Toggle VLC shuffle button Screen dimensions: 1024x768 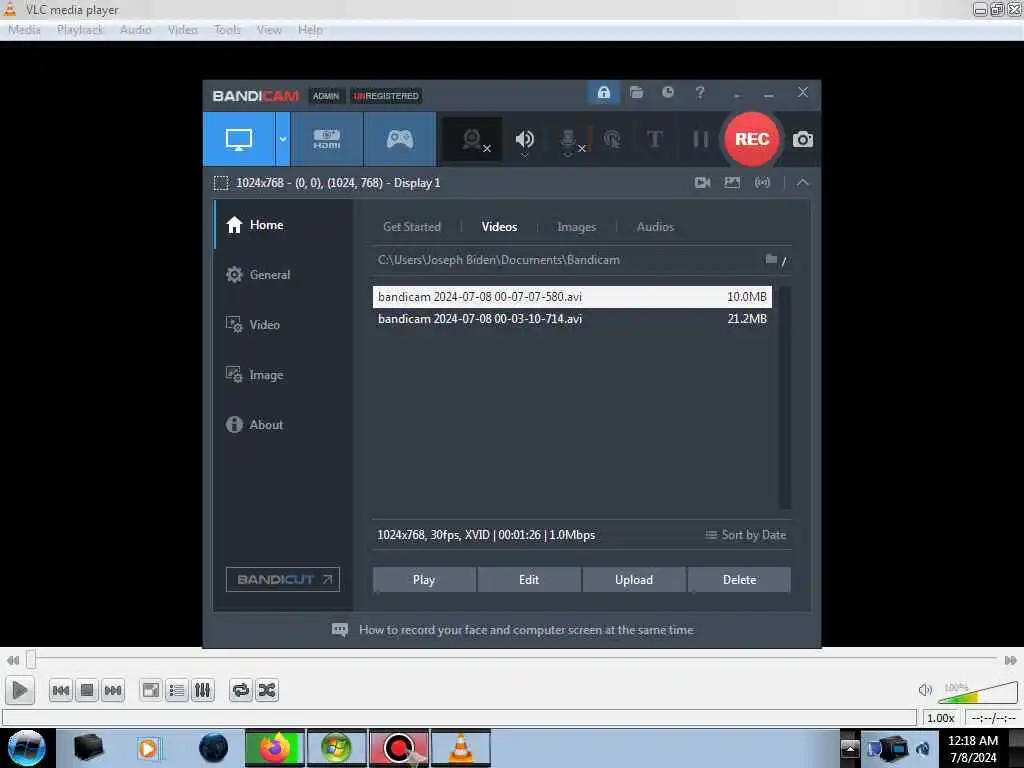[266, 690]
